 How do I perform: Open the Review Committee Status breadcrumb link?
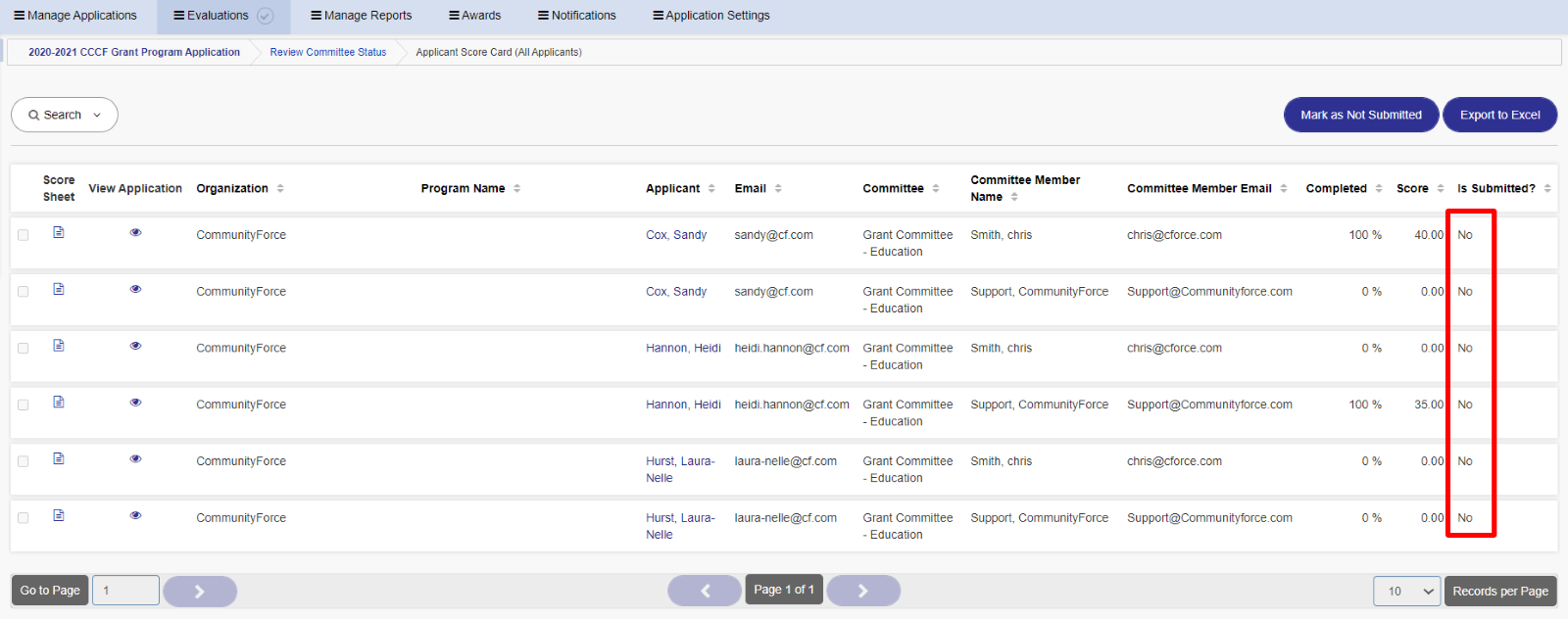[x=328, y=52]
